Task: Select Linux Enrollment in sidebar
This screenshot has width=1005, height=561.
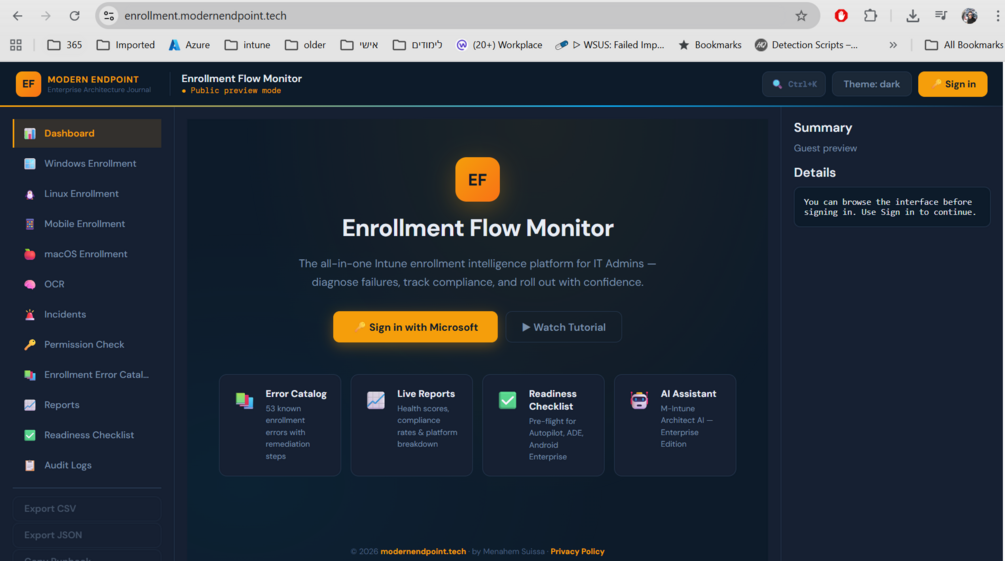Action: [87, 194]
